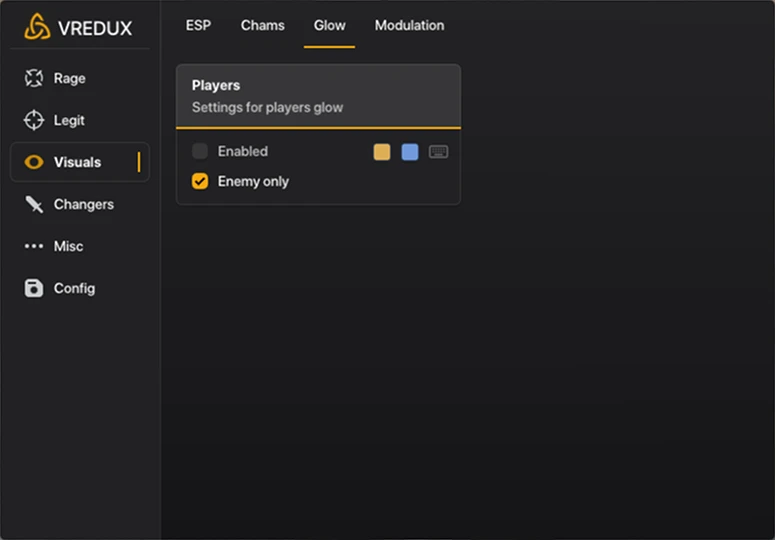Click the Misc three-dots icon
This screenshot has width=775, height=540.
tap(34, 246)
